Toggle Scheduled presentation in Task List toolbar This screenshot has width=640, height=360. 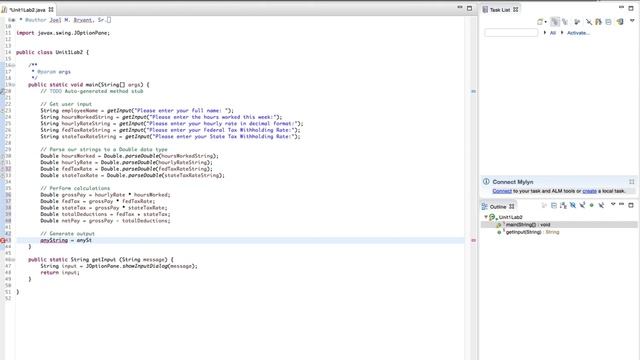[565, 22]
